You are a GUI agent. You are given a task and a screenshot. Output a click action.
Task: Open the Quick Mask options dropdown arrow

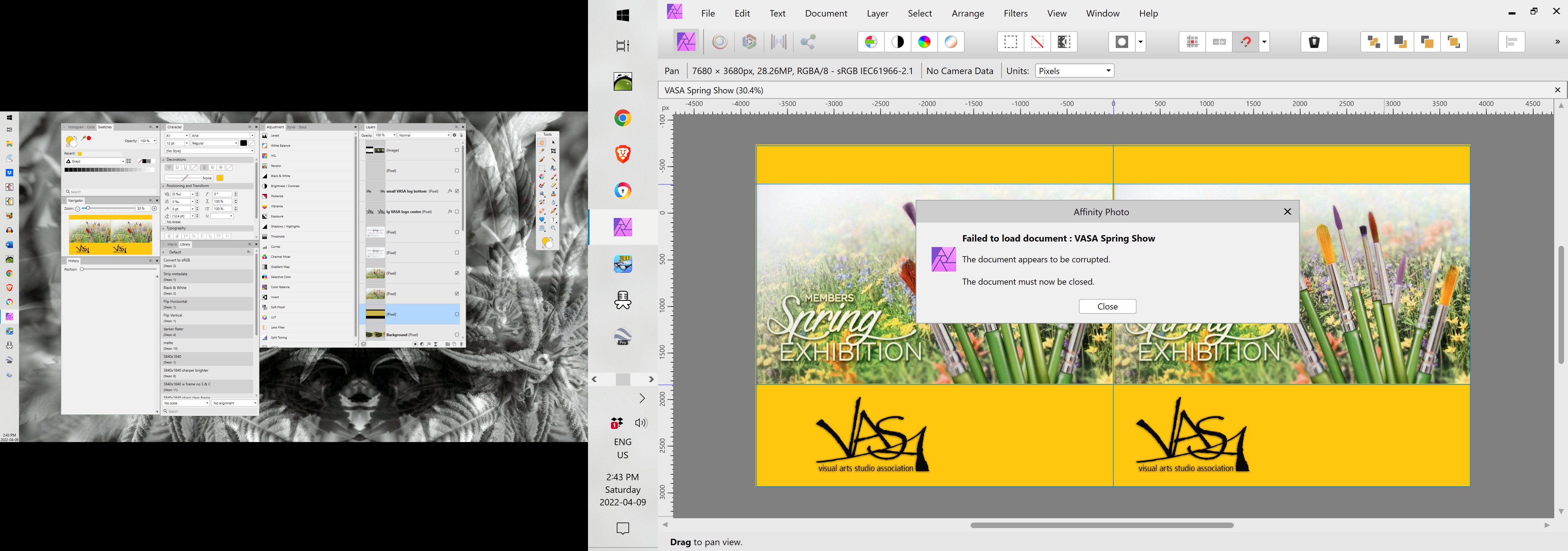[x=1141, y=42]
